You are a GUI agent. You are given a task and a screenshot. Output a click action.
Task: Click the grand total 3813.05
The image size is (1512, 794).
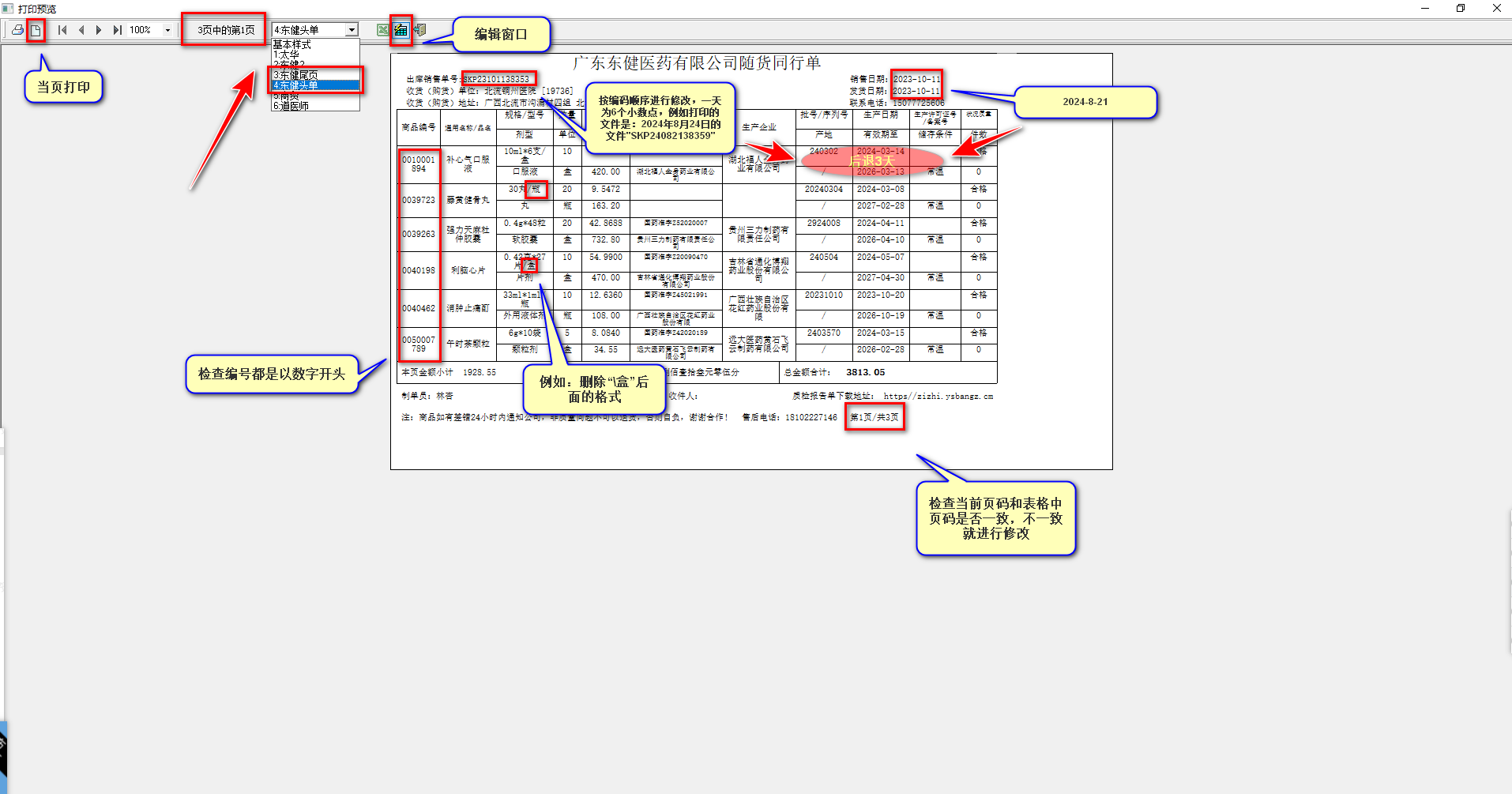(x=866, y=372)
